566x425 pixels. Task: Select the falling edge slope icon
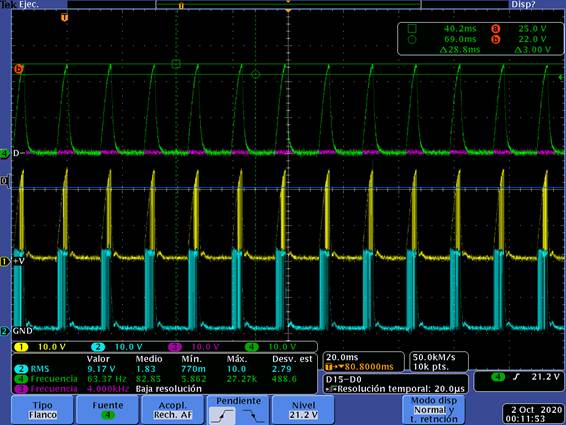pyautogui.click(x=253, y=415)
